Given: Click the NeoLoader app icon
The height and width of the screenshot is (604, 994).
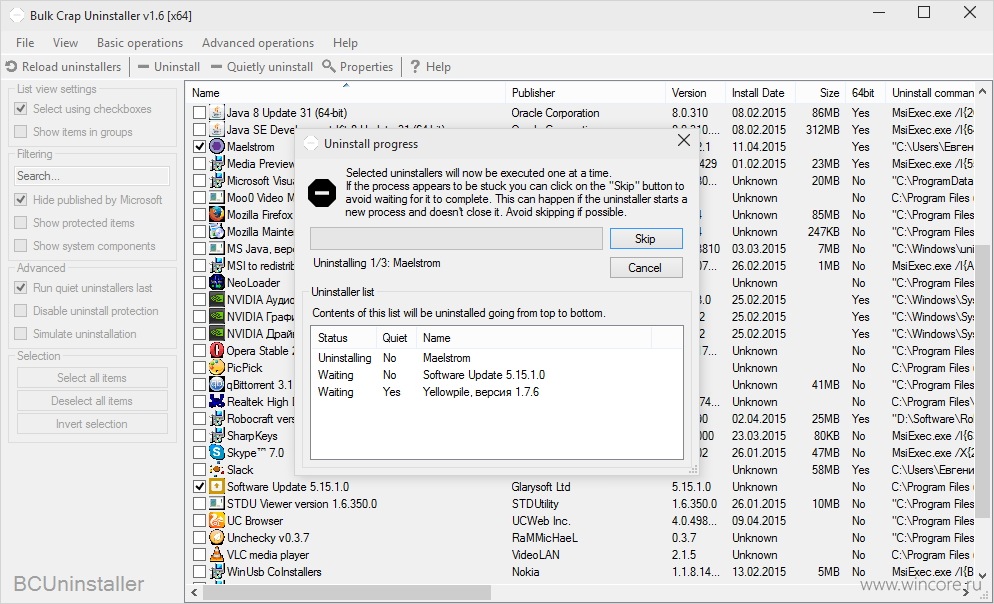Looking at the screenshot, I should coord(217,283).
